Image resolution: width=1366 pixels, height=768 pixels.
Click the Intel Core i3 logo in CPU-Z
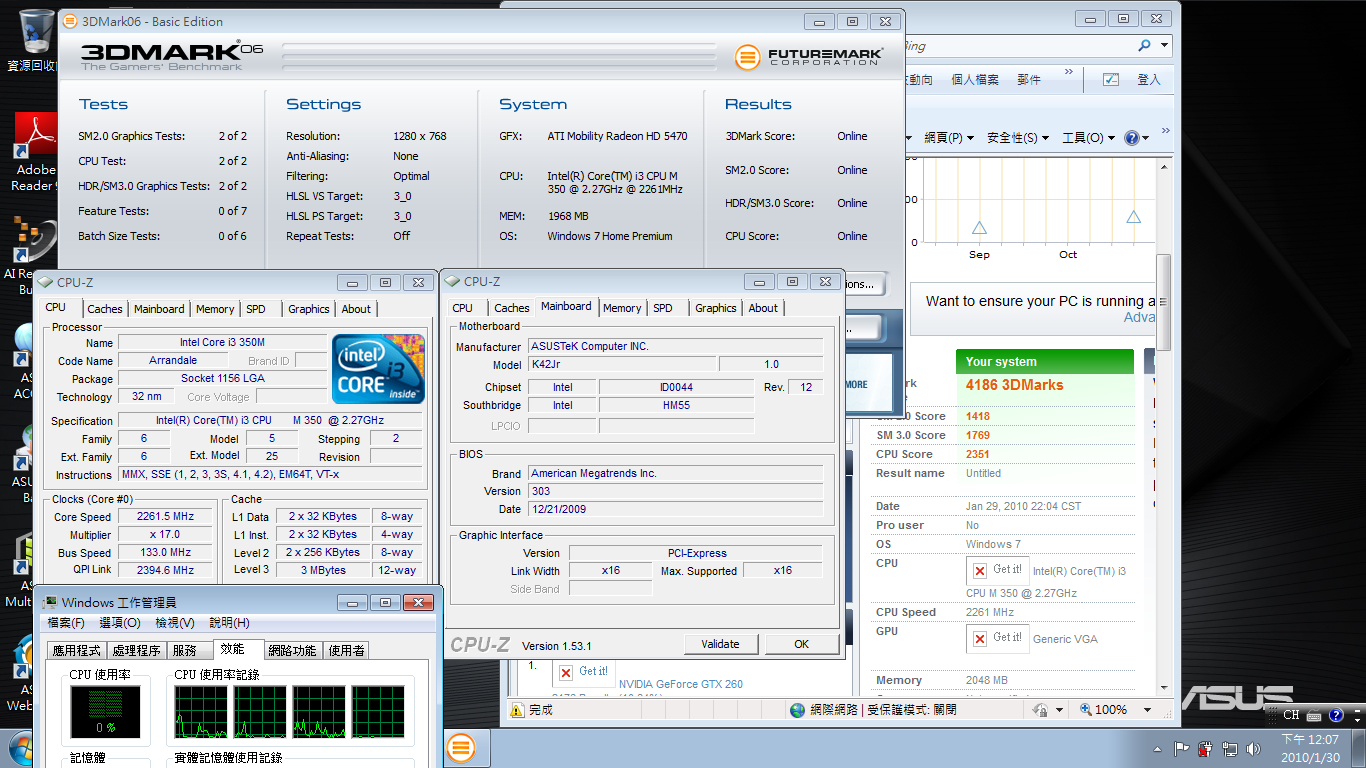pos(378,369)
